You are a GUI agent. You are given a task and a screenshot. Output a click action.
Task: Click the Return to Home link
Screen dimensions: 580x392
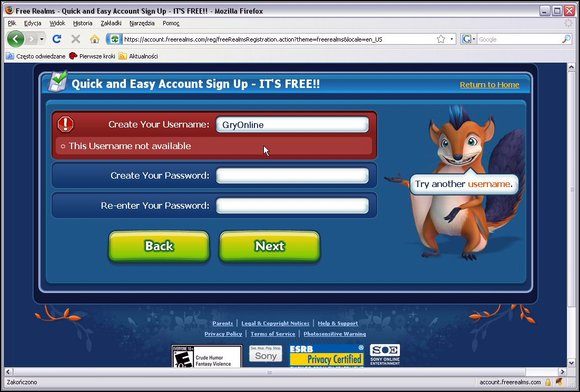coord(489,85)
